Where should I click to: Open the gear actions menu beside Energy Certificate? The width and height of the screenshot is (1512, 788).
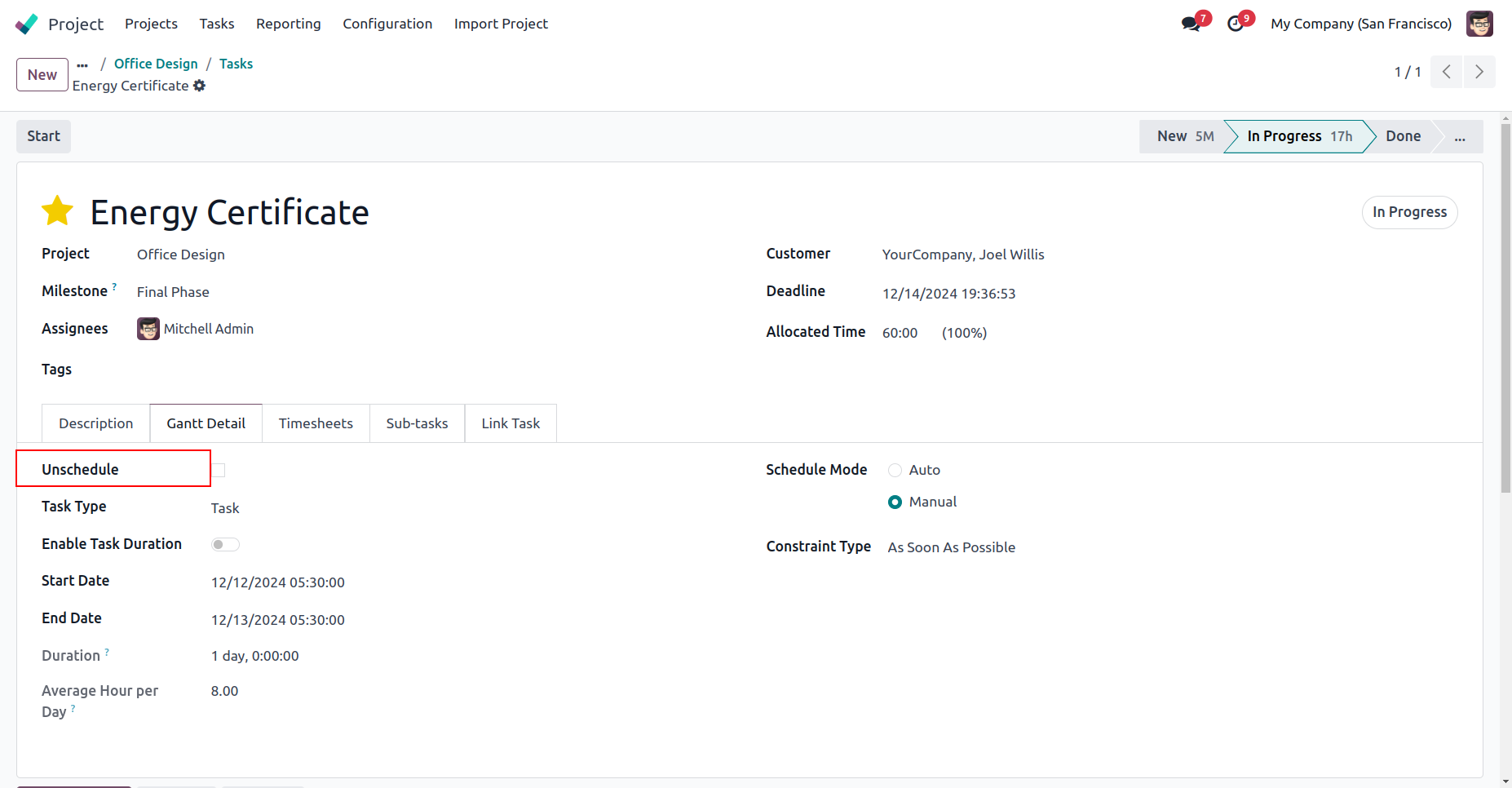(x=200, y=86)
